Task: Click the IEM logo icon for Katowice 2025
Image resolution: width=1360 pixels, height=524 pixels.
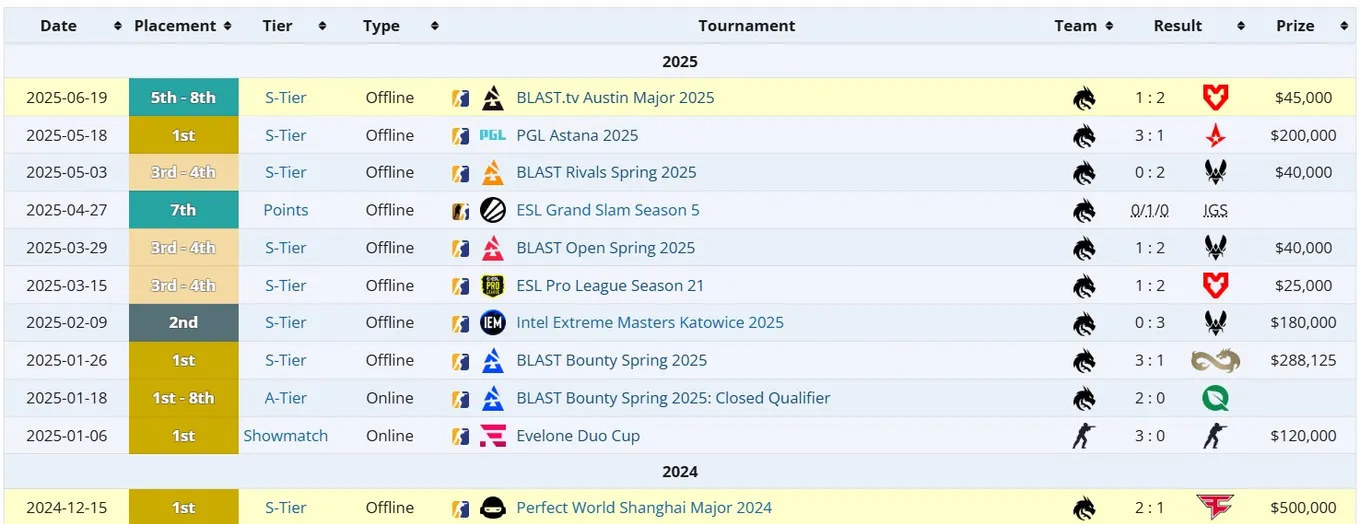Action: pos(492,323)
